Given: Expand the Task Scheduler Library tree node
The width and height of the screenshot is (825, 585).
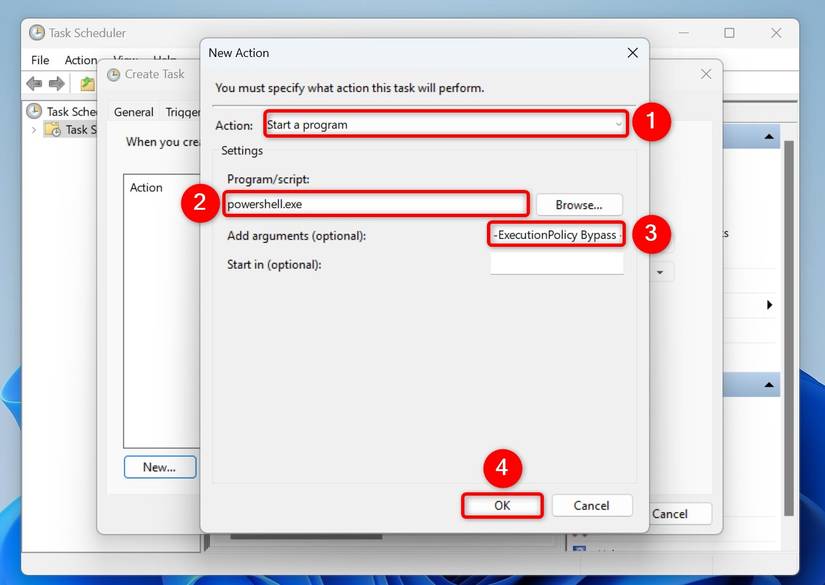Looking at the screenshot, I should coord(33,129).
